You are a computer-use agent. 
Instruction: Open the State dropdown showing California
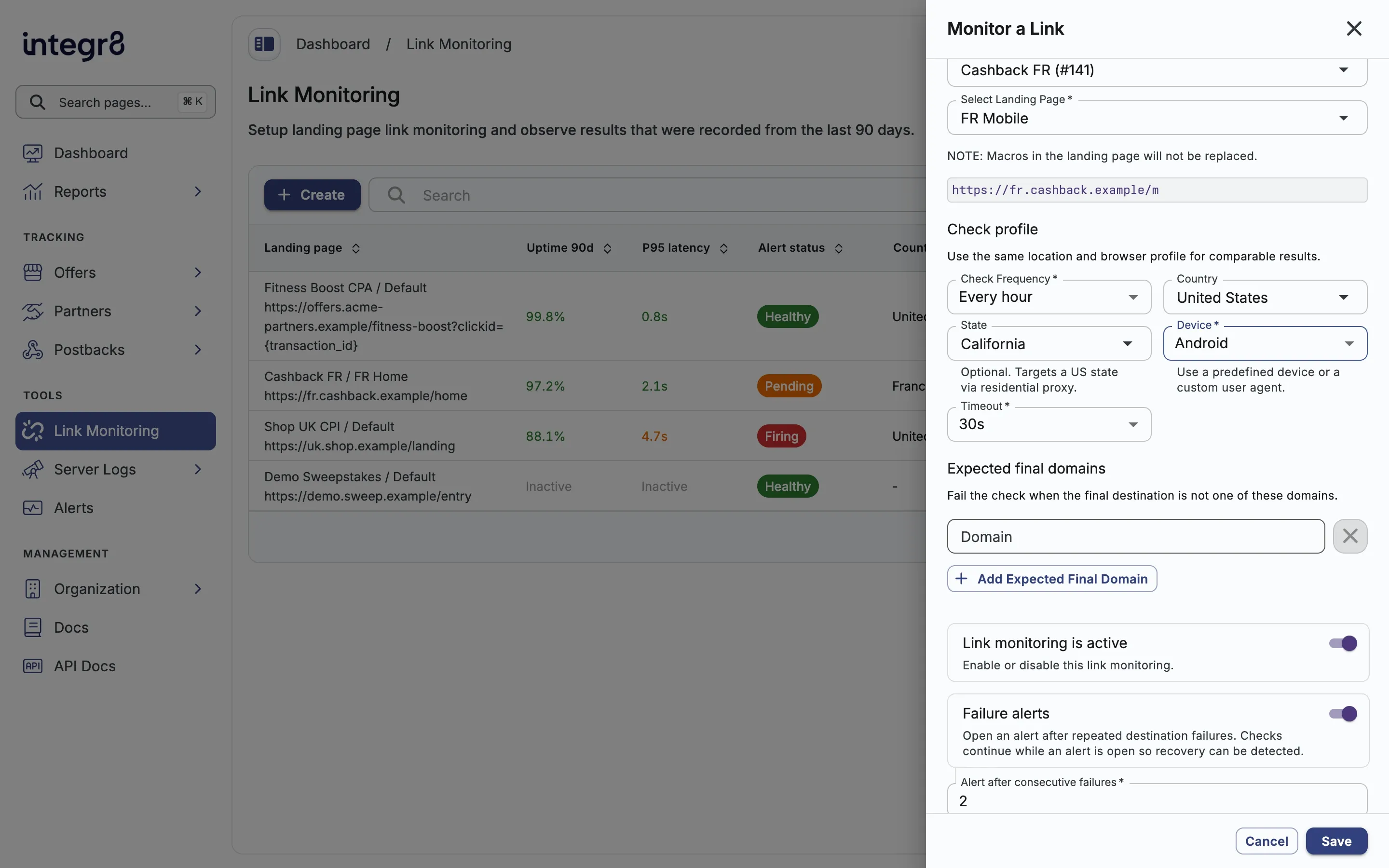(x=1049, y=344)
